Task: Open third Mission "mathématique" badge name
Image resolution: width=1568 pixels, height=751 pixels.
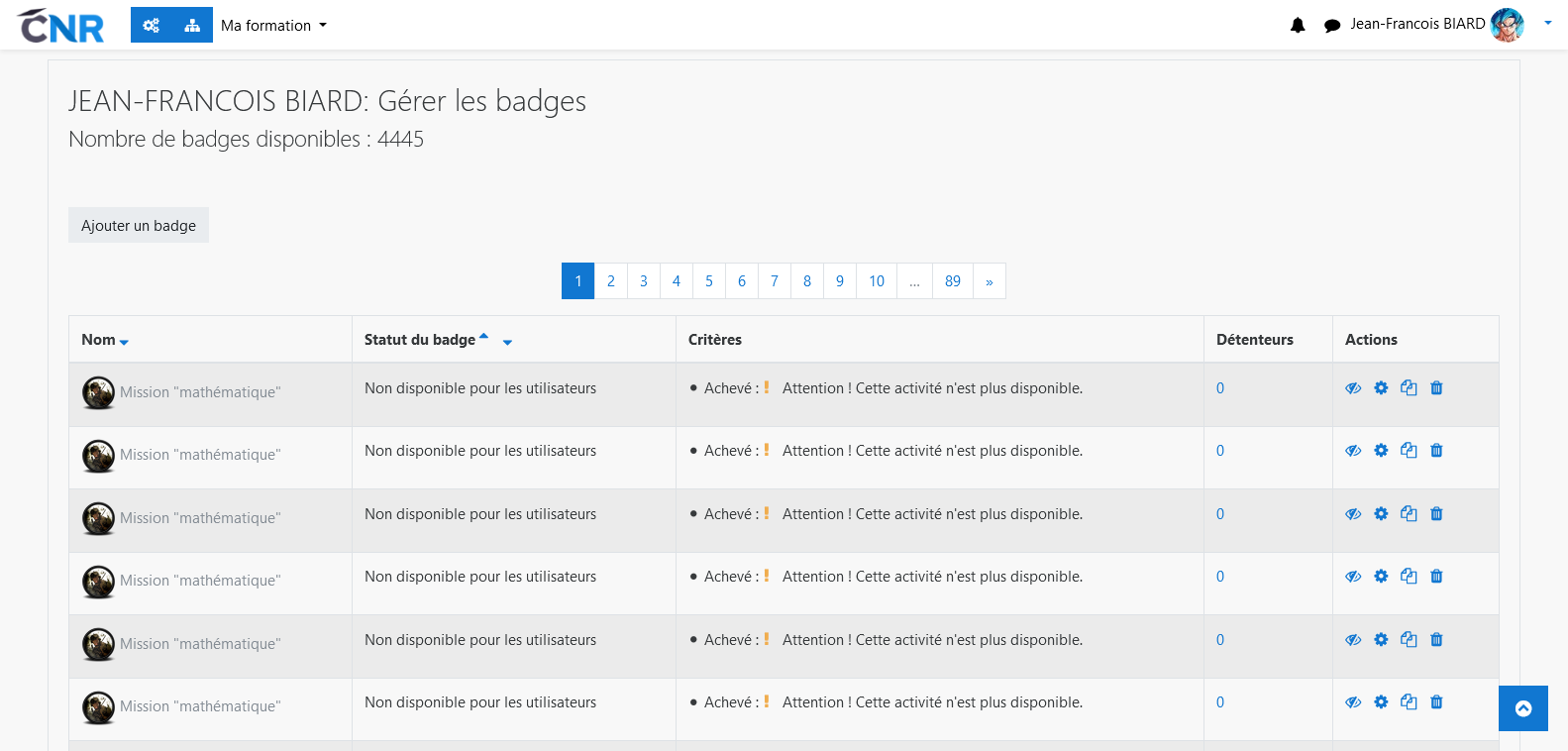Action: 200,518
